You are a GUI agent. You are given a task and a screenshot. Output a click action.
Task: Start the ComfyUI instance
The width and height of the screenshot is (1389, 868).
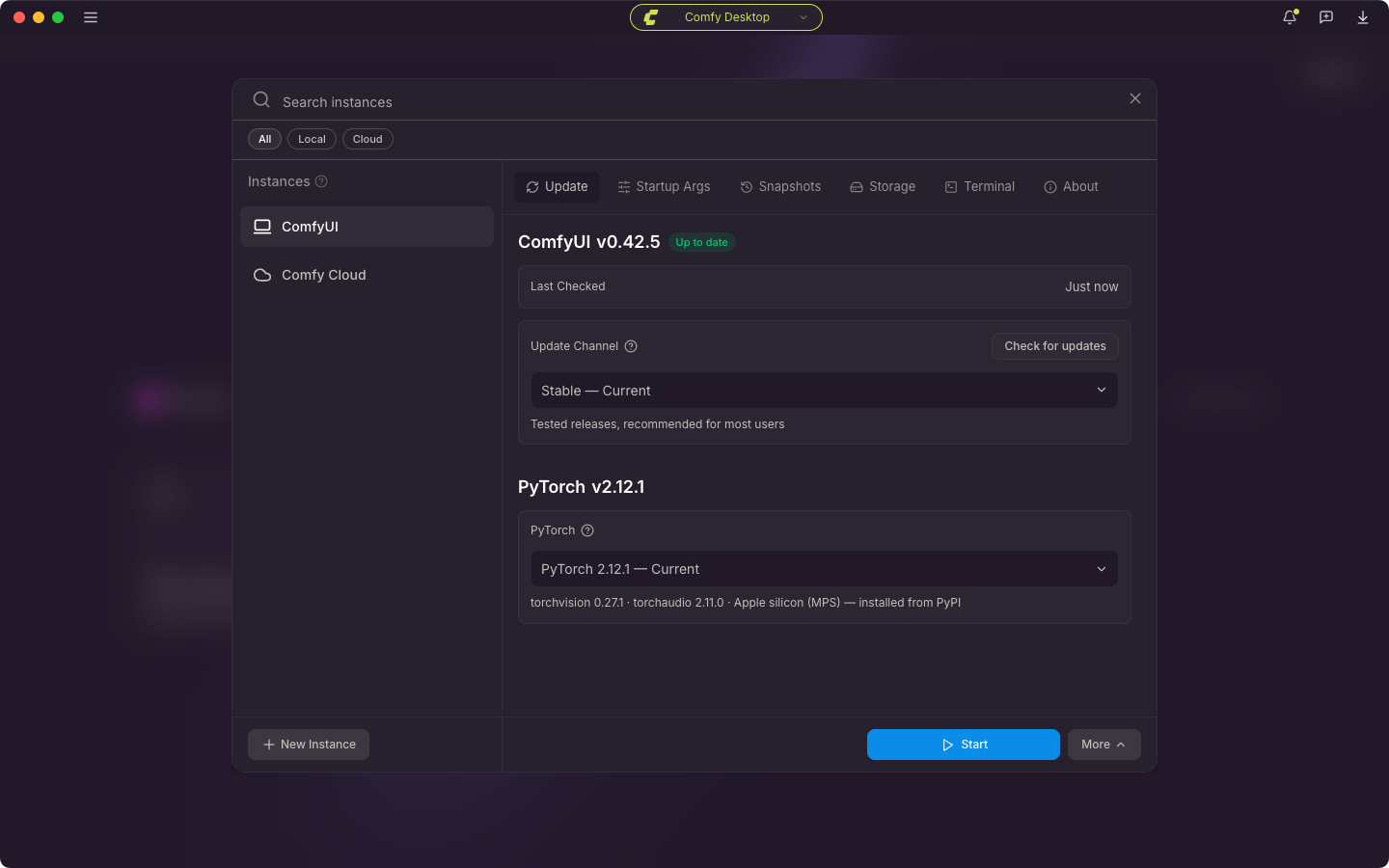click(x=963, y=745)
